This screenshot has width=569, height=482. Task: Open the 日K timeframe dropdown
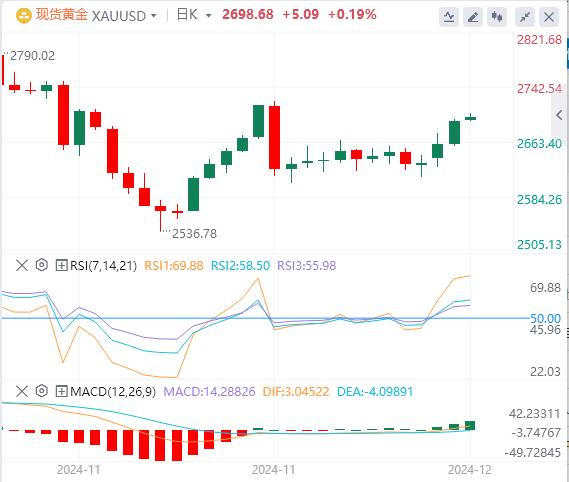208,16
